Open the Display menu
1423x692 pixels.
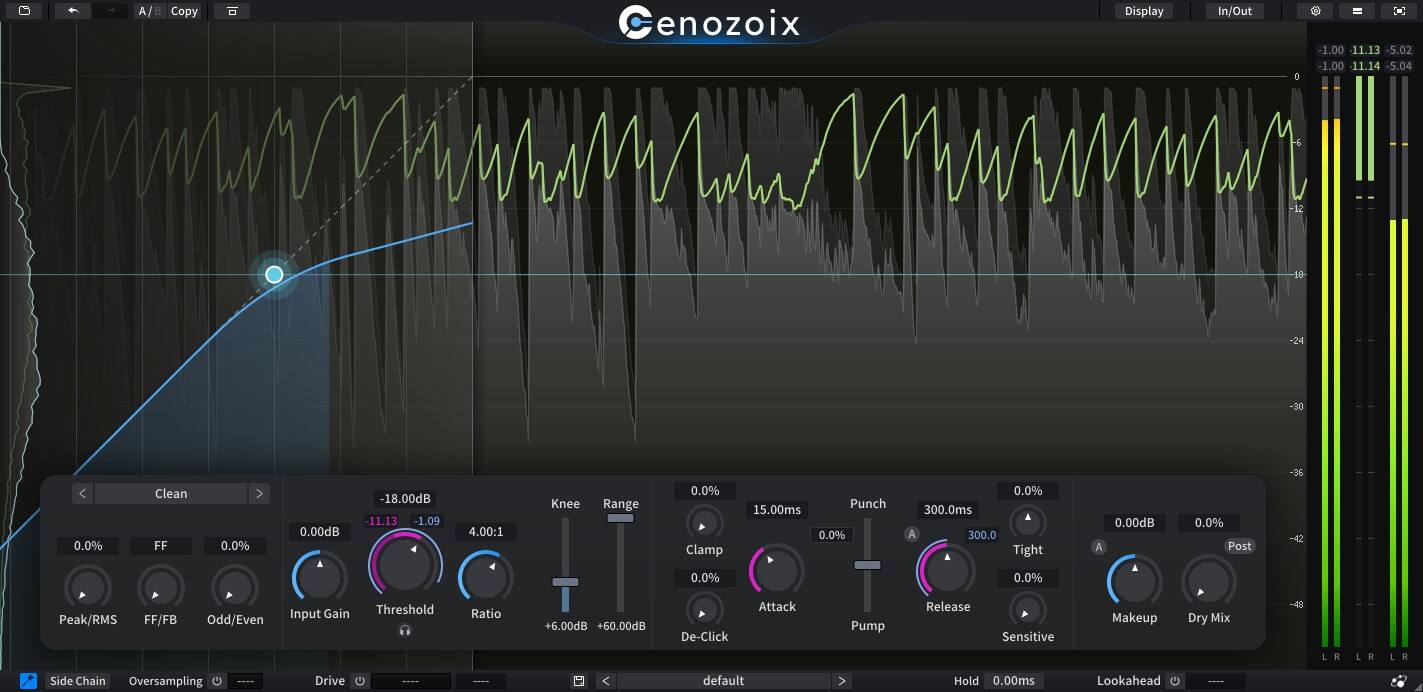[1144, 11]
